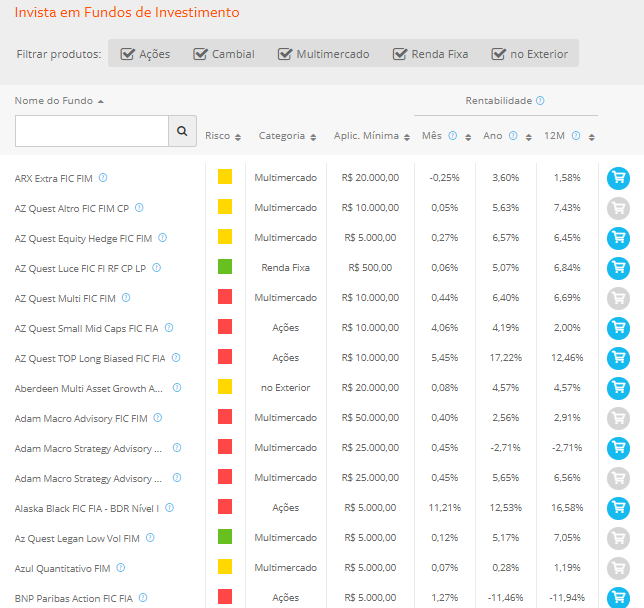Image resolution: width=644 pixels, height=608 pixels.
Task: Click the search magnifier button
Action: [x=182, y=131]
